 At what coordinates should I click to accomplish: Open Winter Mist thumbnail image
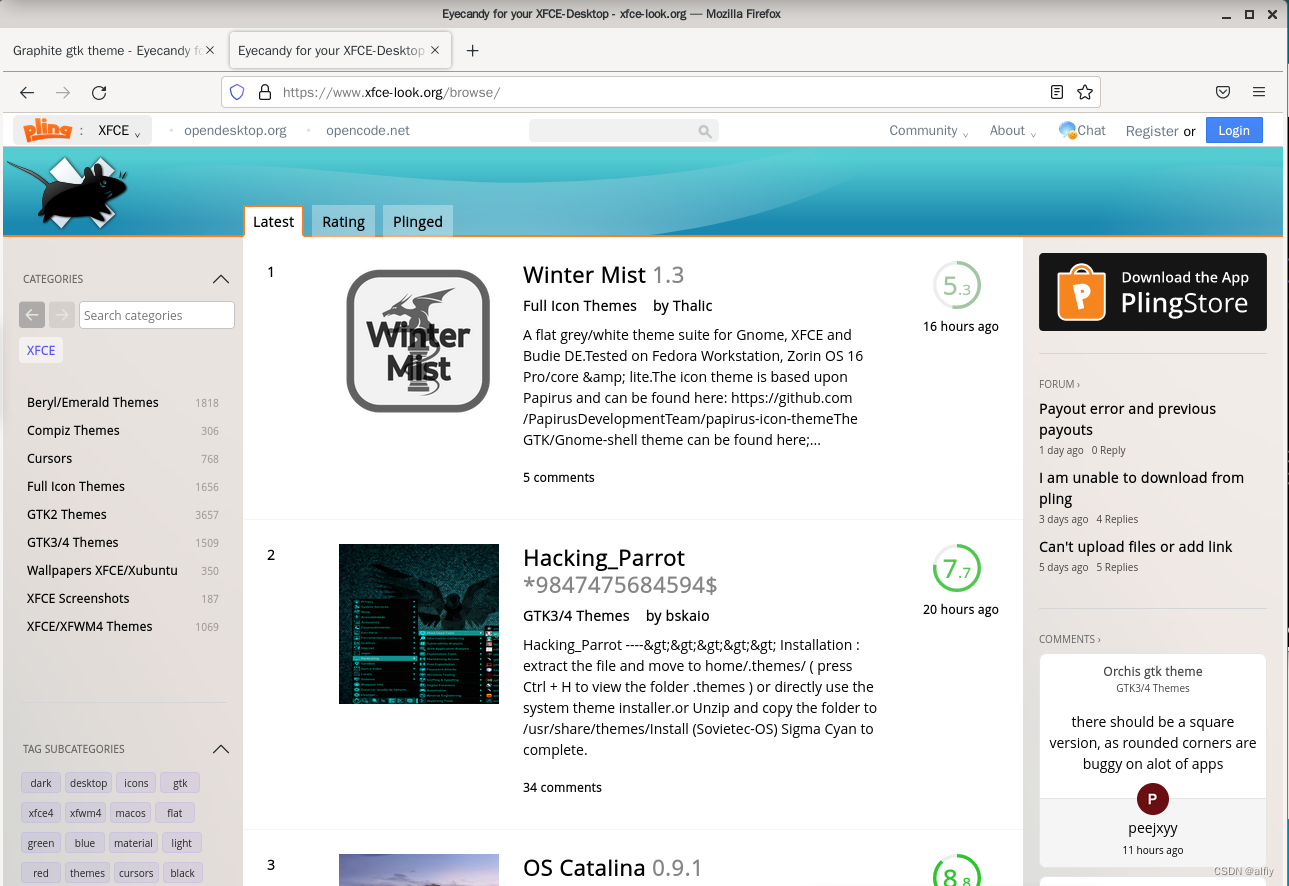(x=418, y=341)
